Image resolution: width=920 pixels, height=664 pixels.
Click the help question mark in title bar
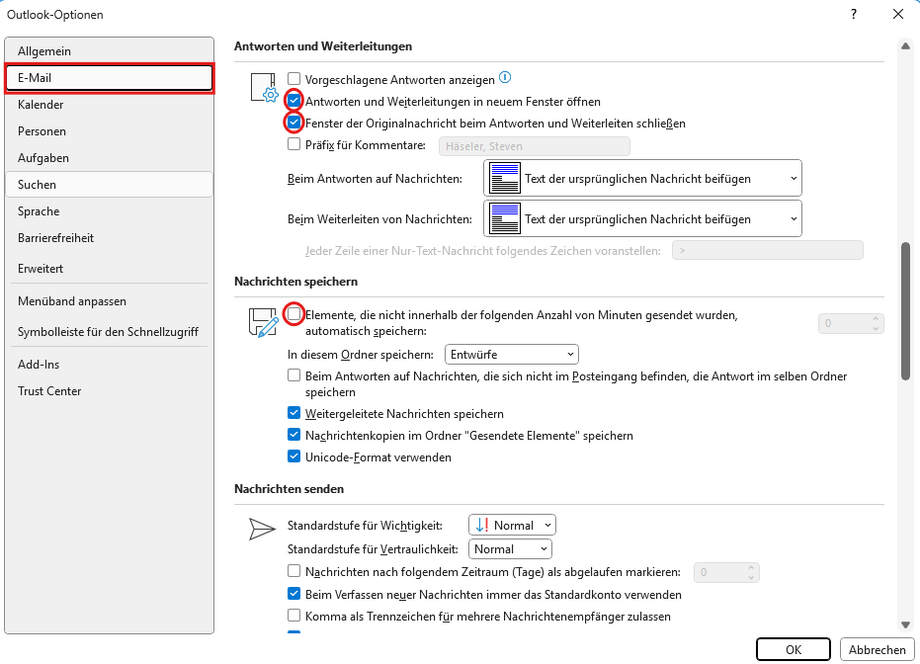(x=854, y=14)
